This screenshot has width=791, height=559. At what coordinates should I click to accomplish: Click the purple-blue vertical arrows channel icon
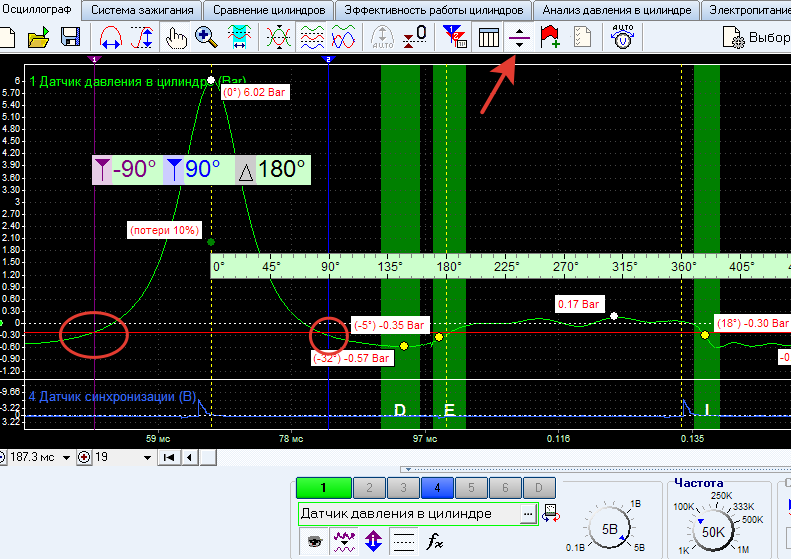click(x=373, y=541)
